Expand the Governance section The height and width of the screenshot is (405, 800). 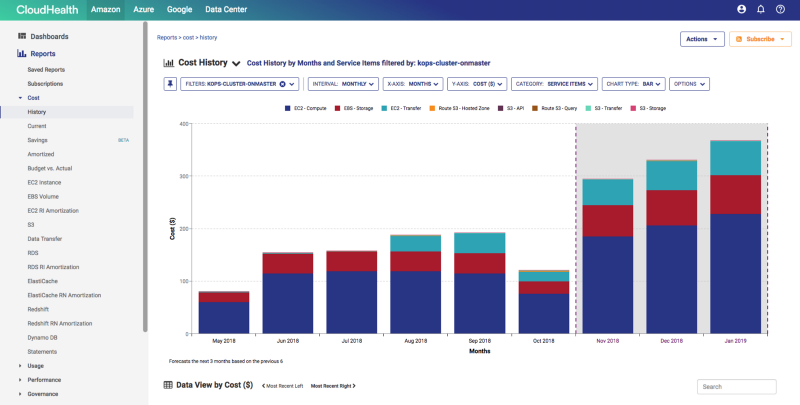20,394
